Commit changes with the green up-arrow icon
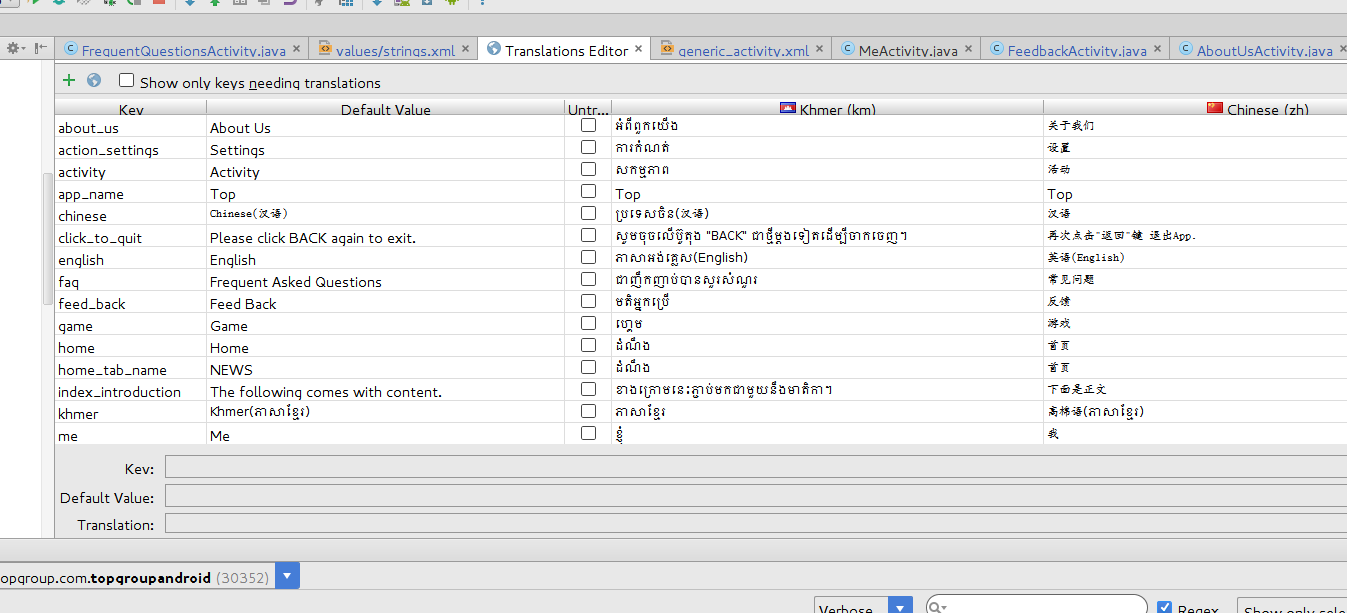 216,6
